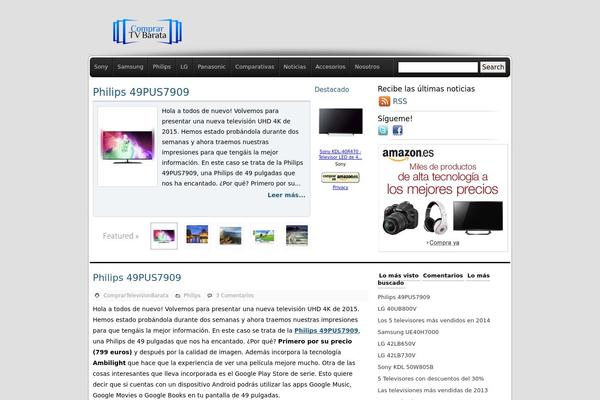The height and width of the screenshot is (400, 600).
Task: Switch to the Comentarios tab
Action: tap(443, 276)
